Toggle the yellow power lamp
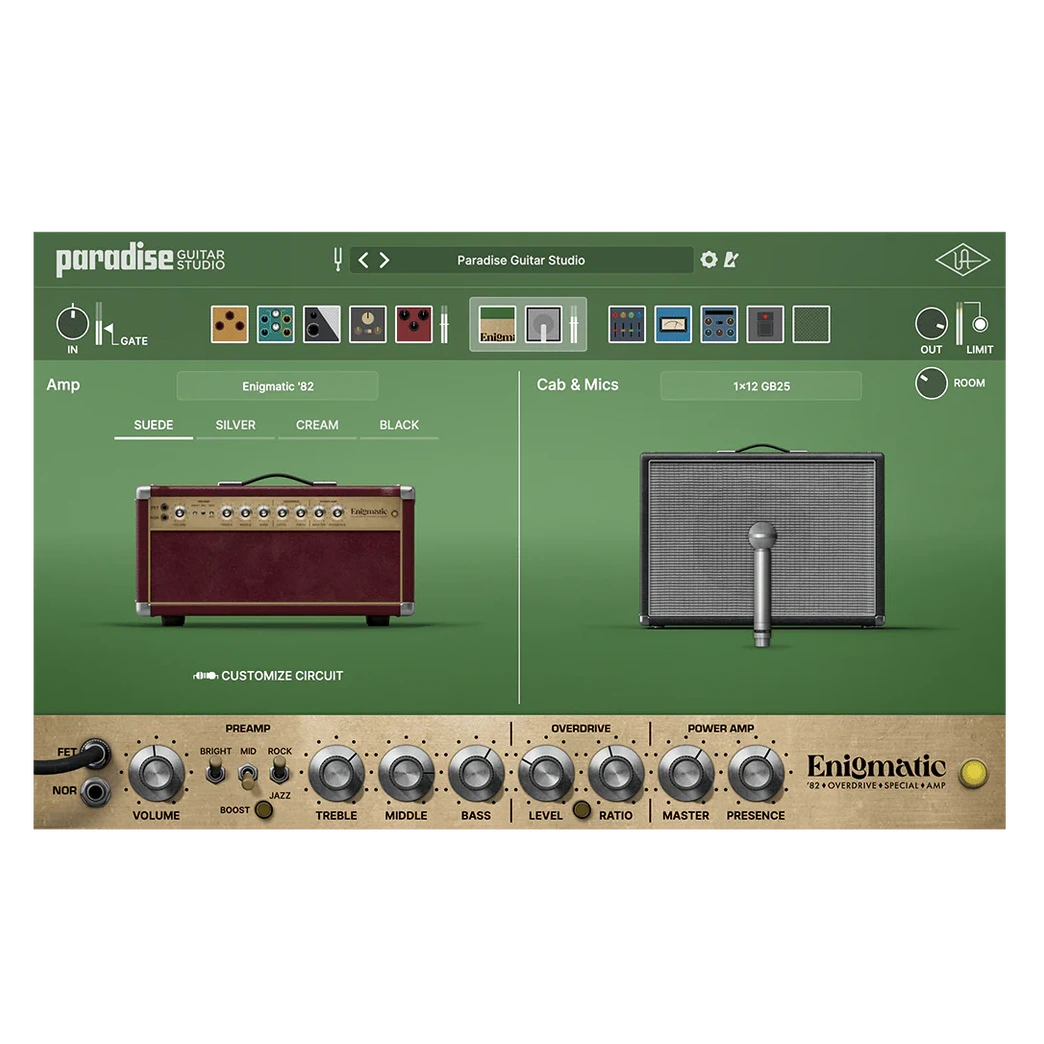 click(973, 772)
